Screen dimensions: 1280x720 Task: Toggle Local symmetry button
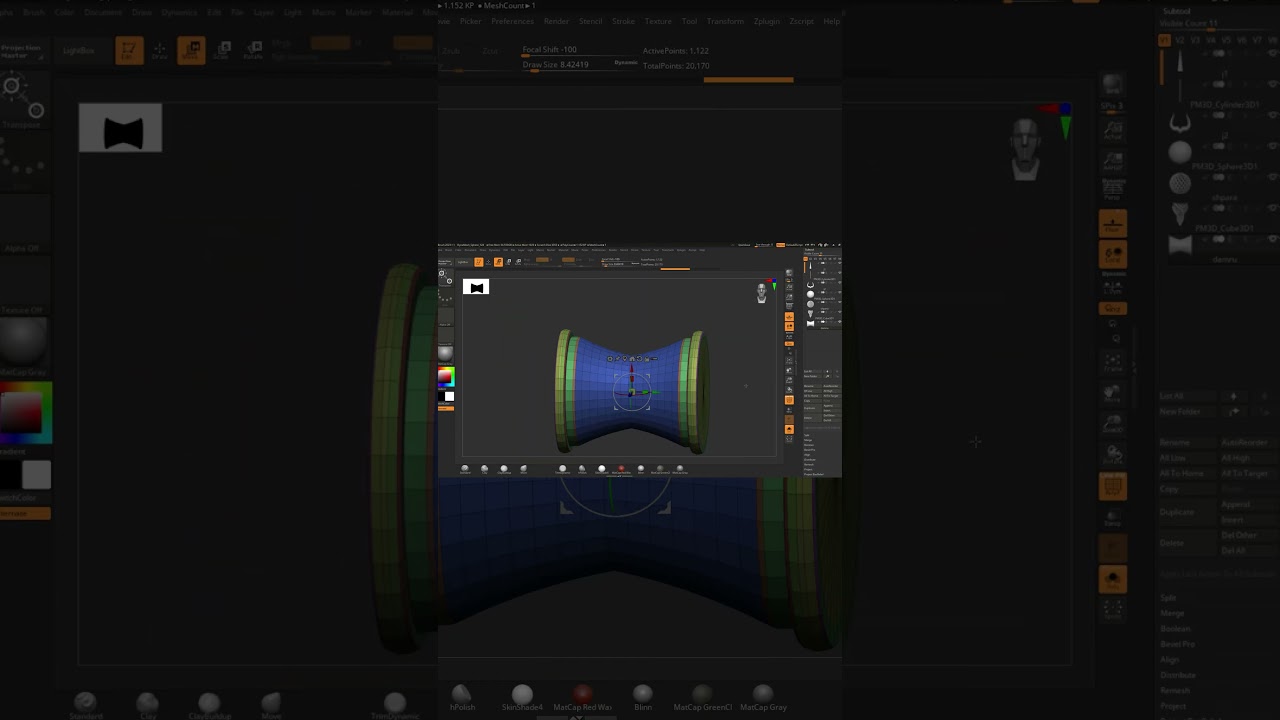(x=1112, y=255)
